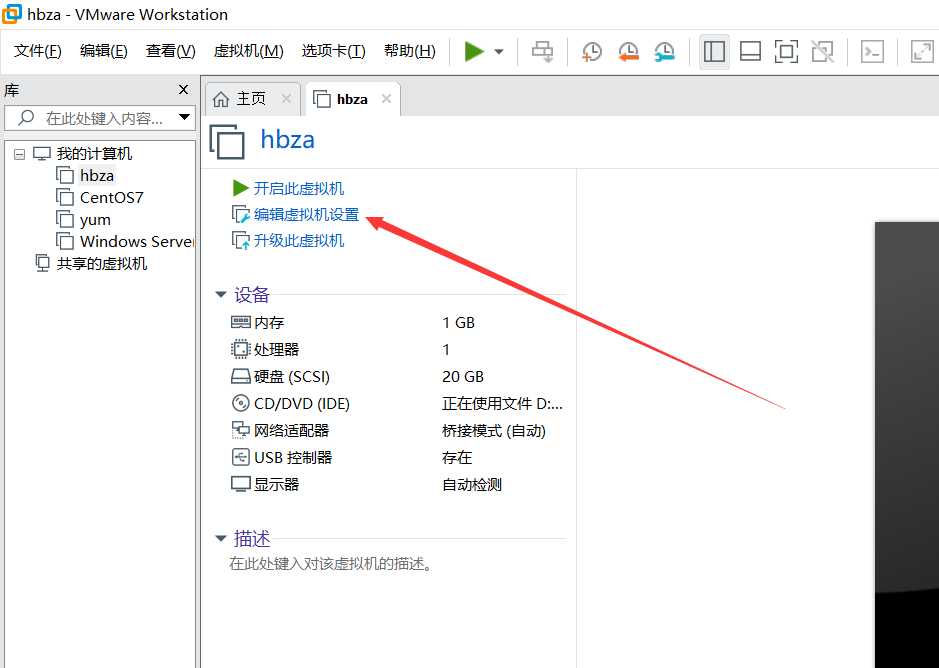Click the 存在 USB controller value

(457, 458)
